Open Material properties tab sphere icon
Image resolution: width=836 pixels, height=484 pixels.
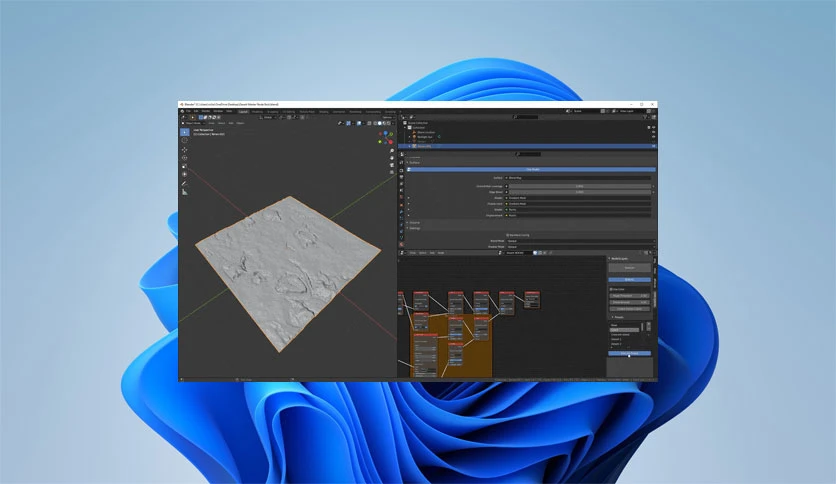click(x=401, y=245)
